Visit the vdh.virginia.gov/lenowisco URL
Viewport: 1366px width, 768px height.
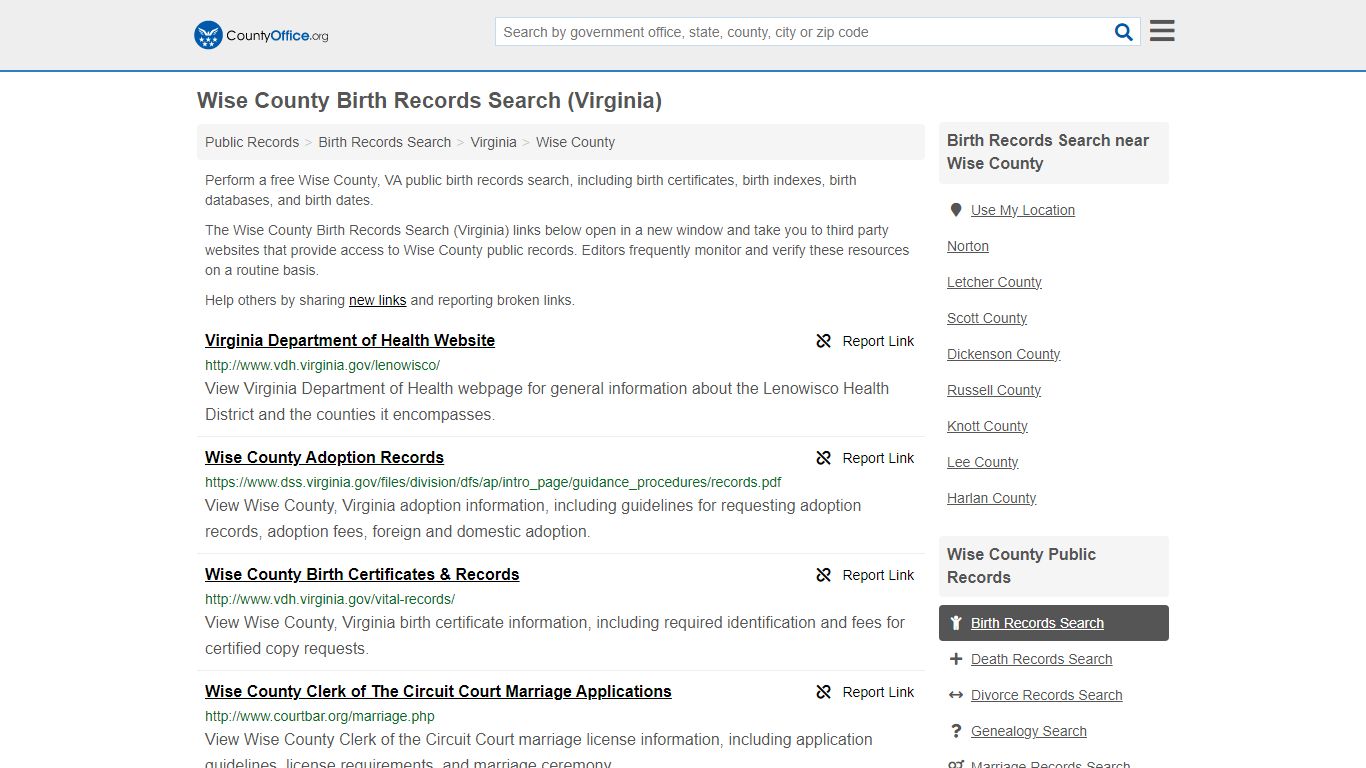(322, 365)
